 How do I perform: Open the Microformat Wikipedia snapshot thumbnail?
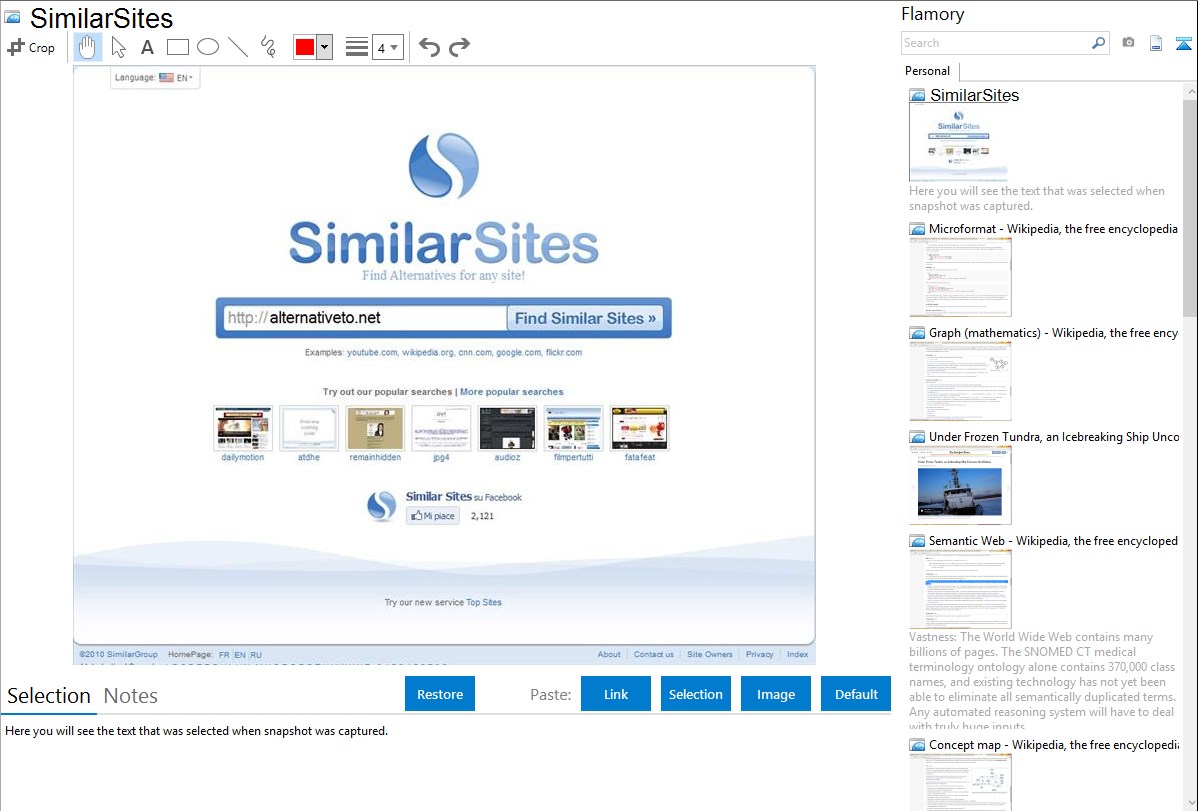point(960,277)
